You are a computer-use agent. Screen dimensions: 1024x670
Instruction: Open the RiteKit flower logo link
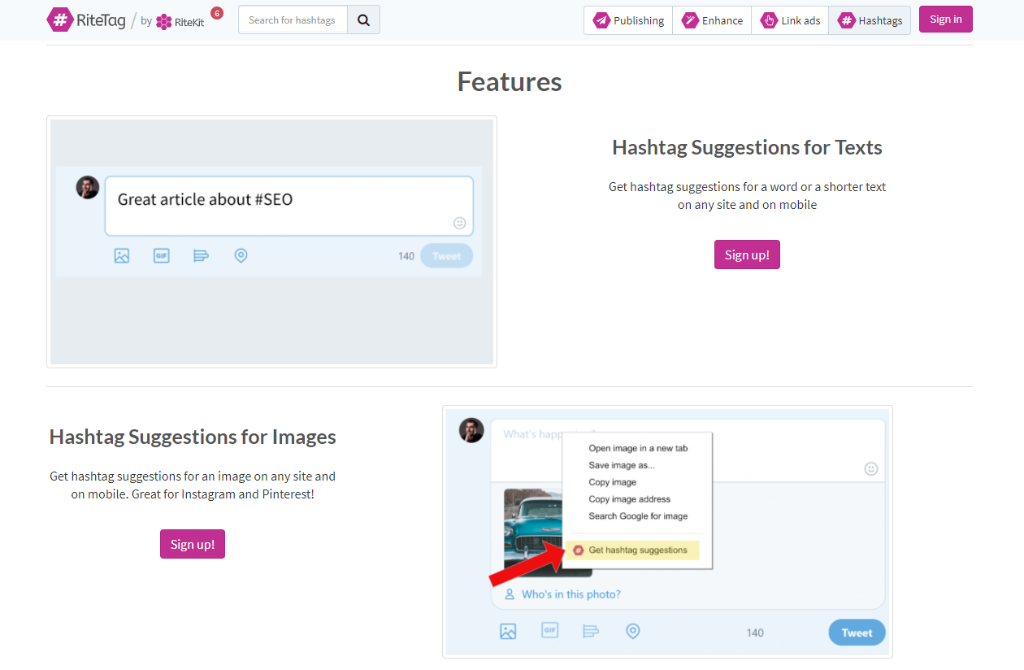click(x=180, y=22)
